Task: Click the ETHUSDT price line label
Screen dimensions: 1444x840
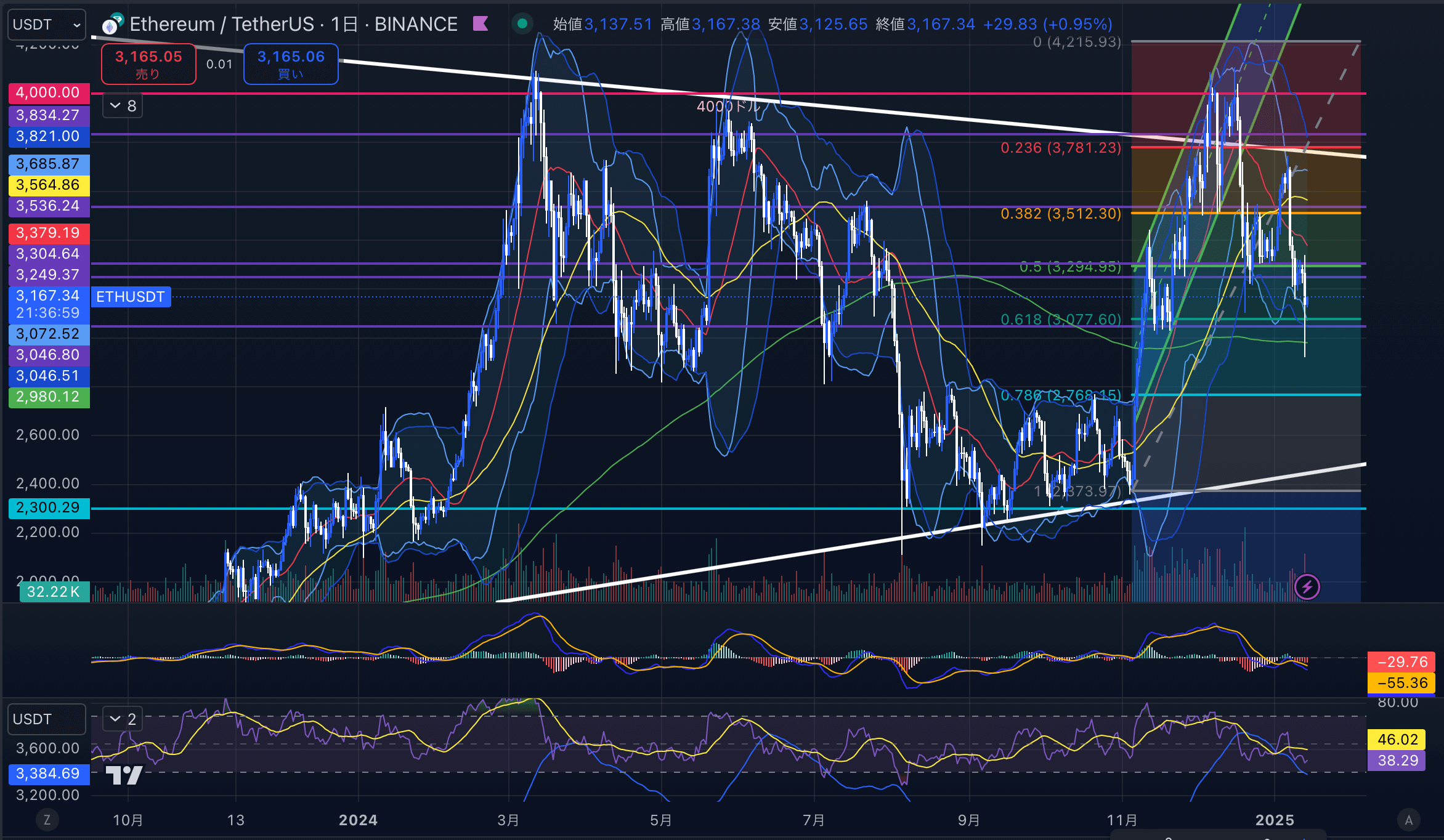Action: (x=131, y=297)
